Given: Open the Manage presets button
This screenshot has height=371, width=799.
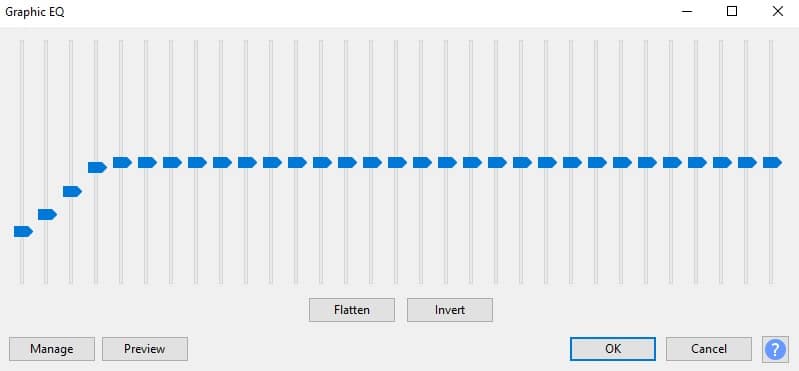Looking at the screenshot, I should click(52, 349).
